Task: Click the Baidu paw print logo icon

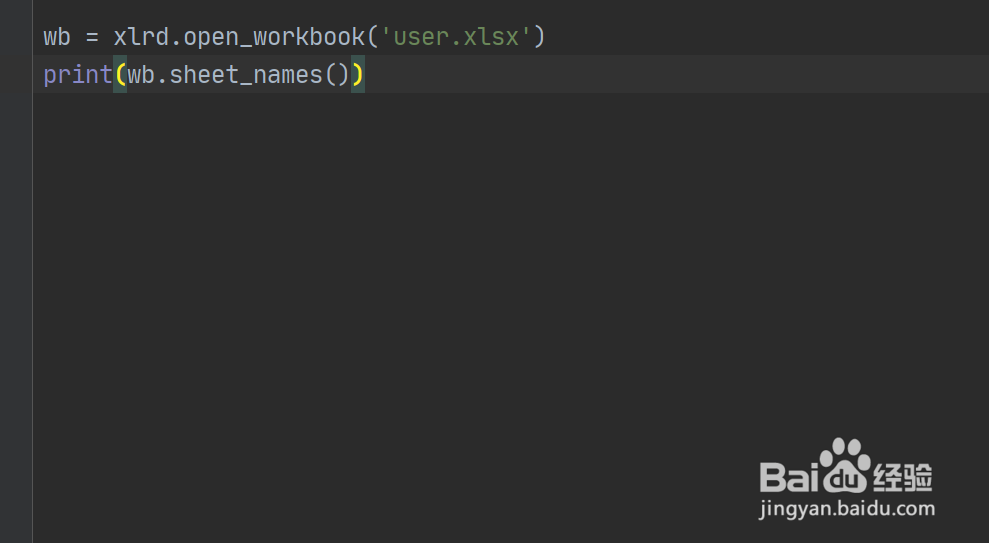Action: [845, 465]
